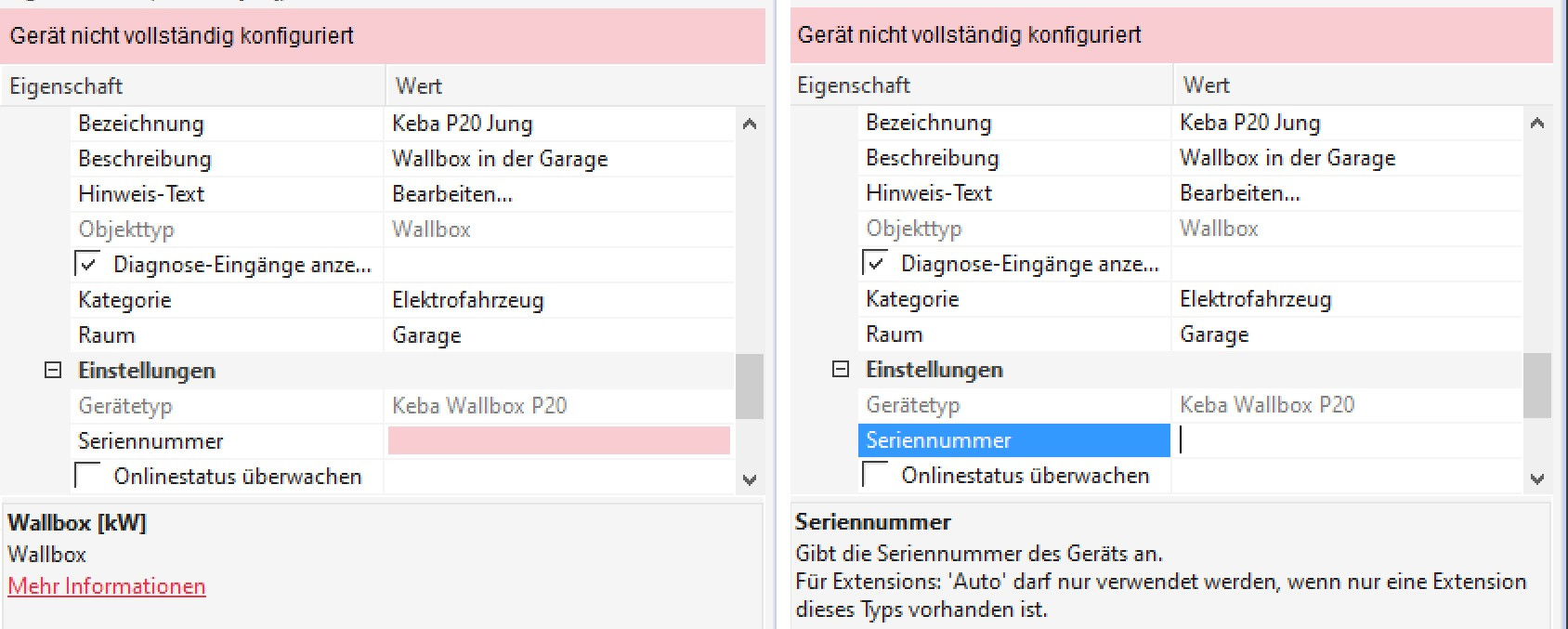
Task: Click Bearbeiten... for Hinweis-Text, left panel
Action: 452,193
